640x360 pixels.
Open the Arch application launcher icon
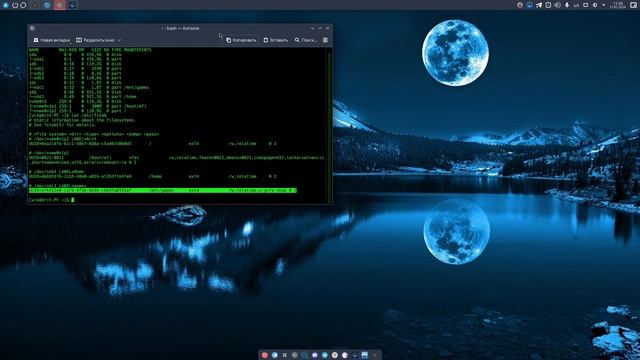click(6, 5)
